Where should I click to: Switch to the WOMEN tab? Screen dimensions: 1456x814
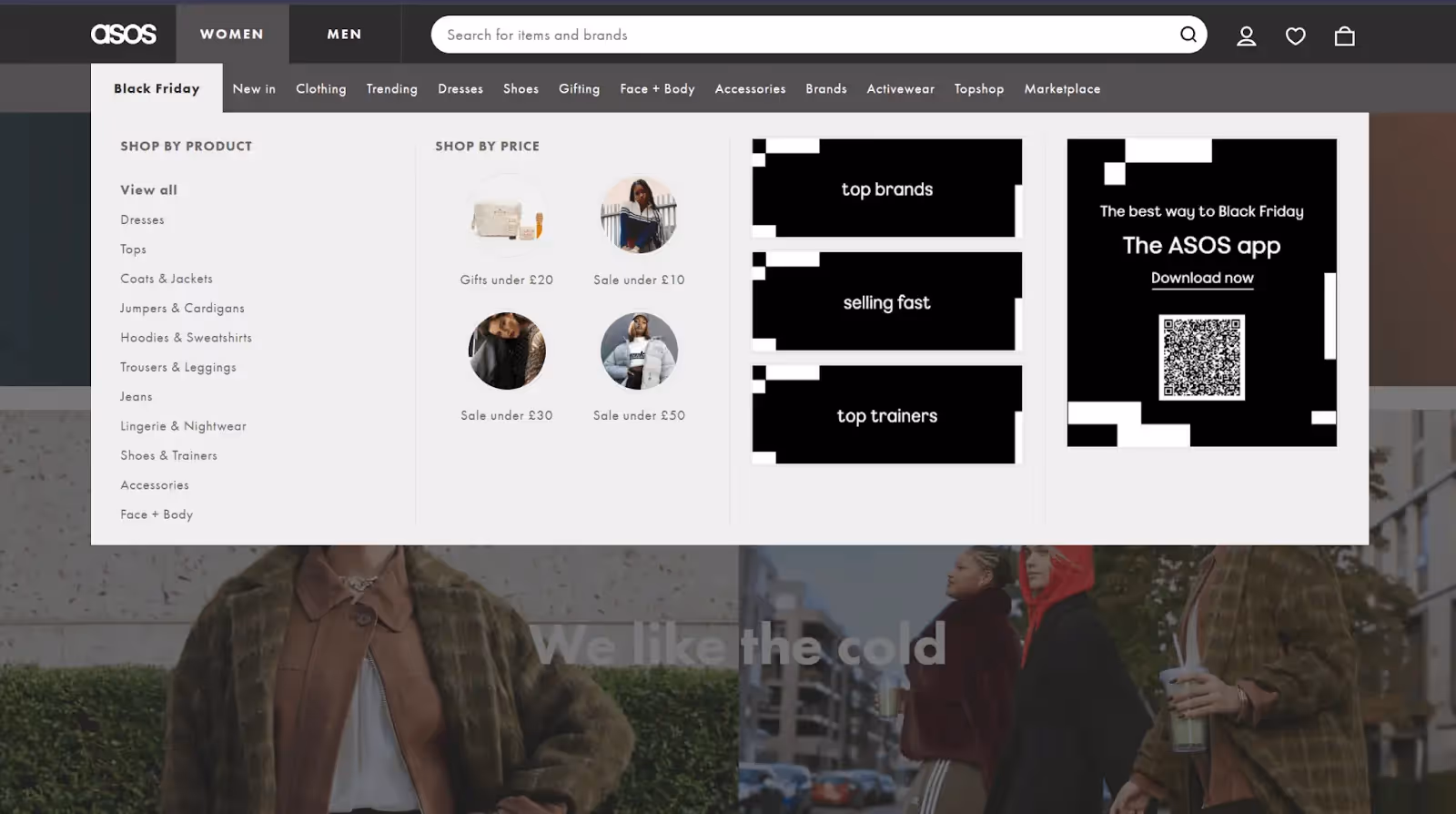tap(232, 34)
